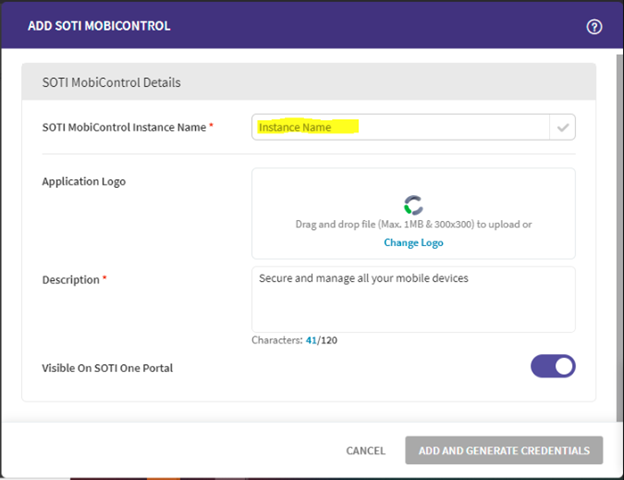Viewport: 624px width, 480px height.
Task: Click into the Description text area
Action: (x=413, y=299)
